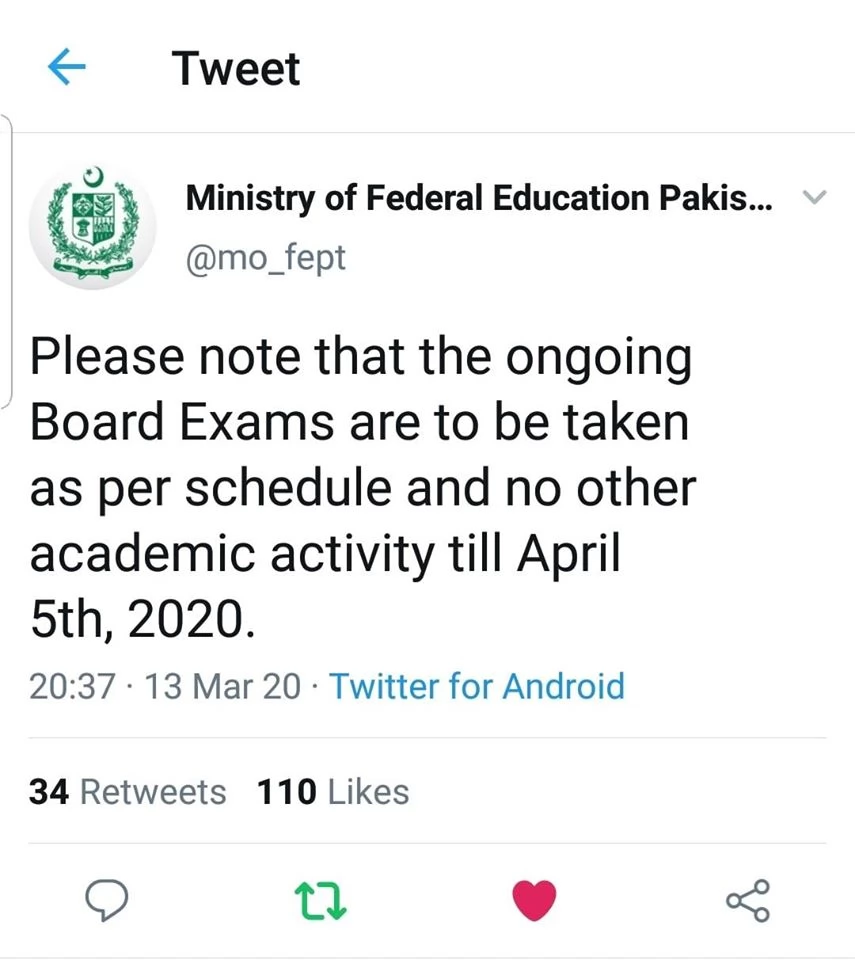Click the Ministry's profile picture emblem

(93, 222)
